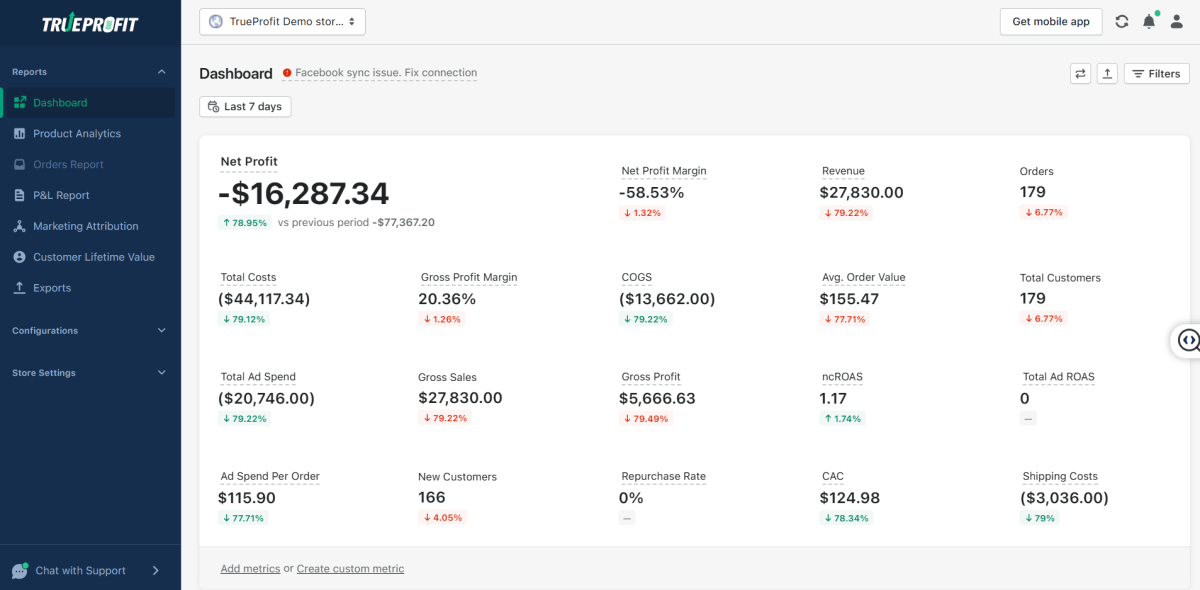Collapse the Reports section
This screenshot has height=590, width=1200.
[x=162, y=72]
